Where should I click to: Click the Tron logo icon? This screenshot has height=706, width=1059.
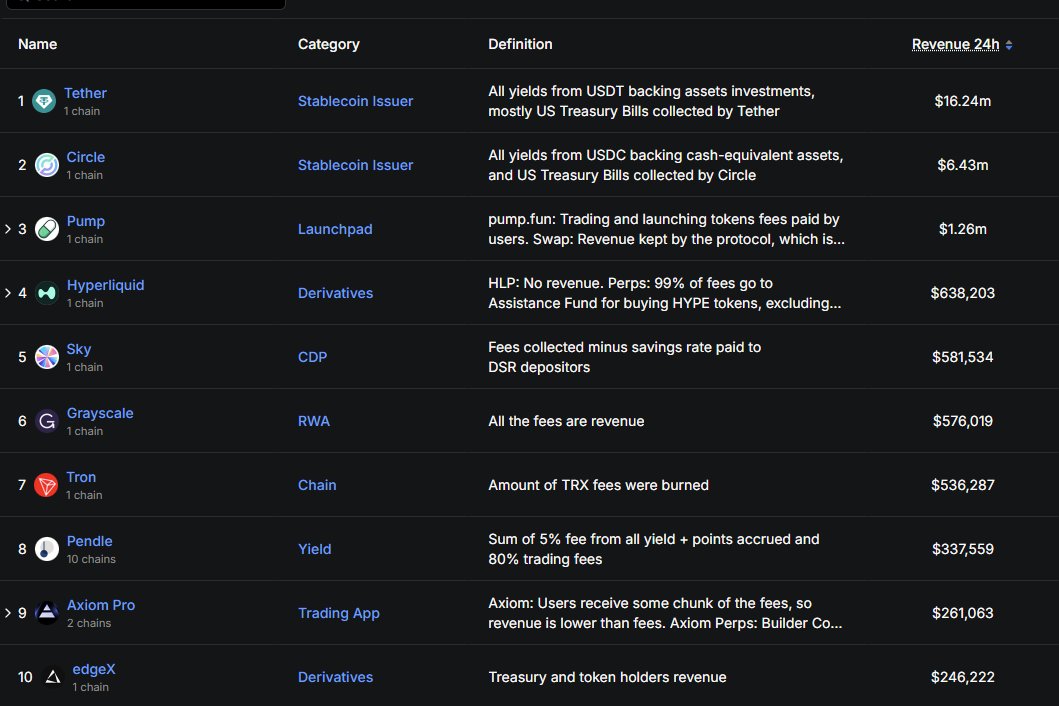pyautogui.click(x=46, y=485)
